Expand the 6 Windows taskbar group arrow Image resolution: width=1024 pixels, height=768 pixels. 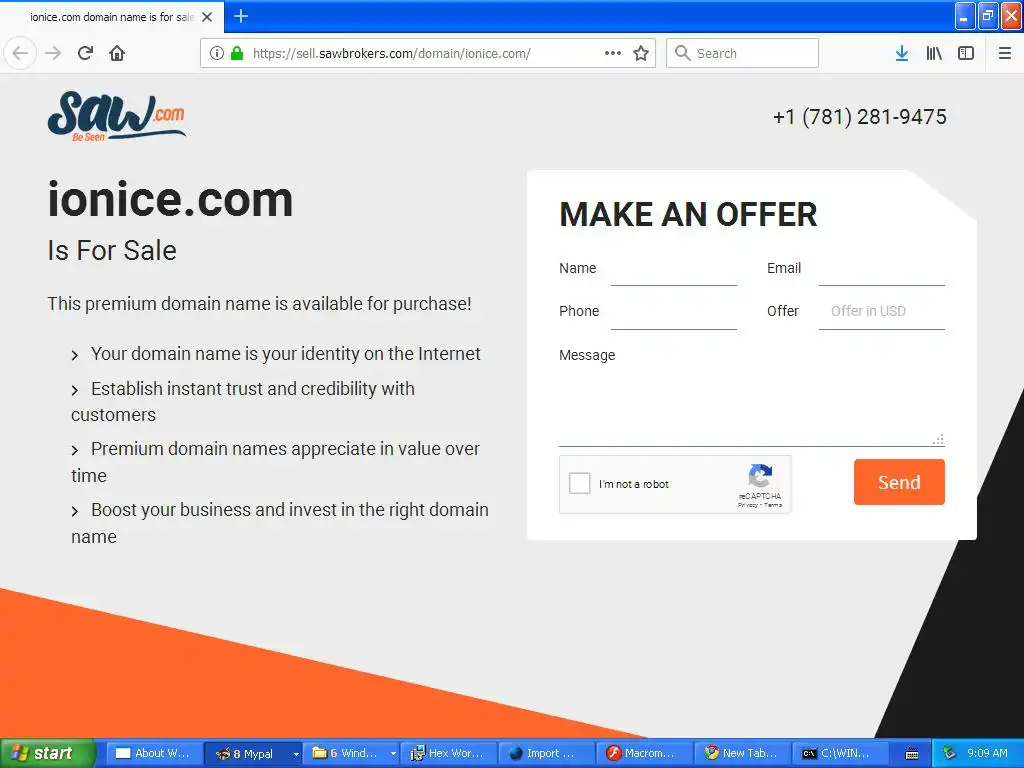[393, 754]
